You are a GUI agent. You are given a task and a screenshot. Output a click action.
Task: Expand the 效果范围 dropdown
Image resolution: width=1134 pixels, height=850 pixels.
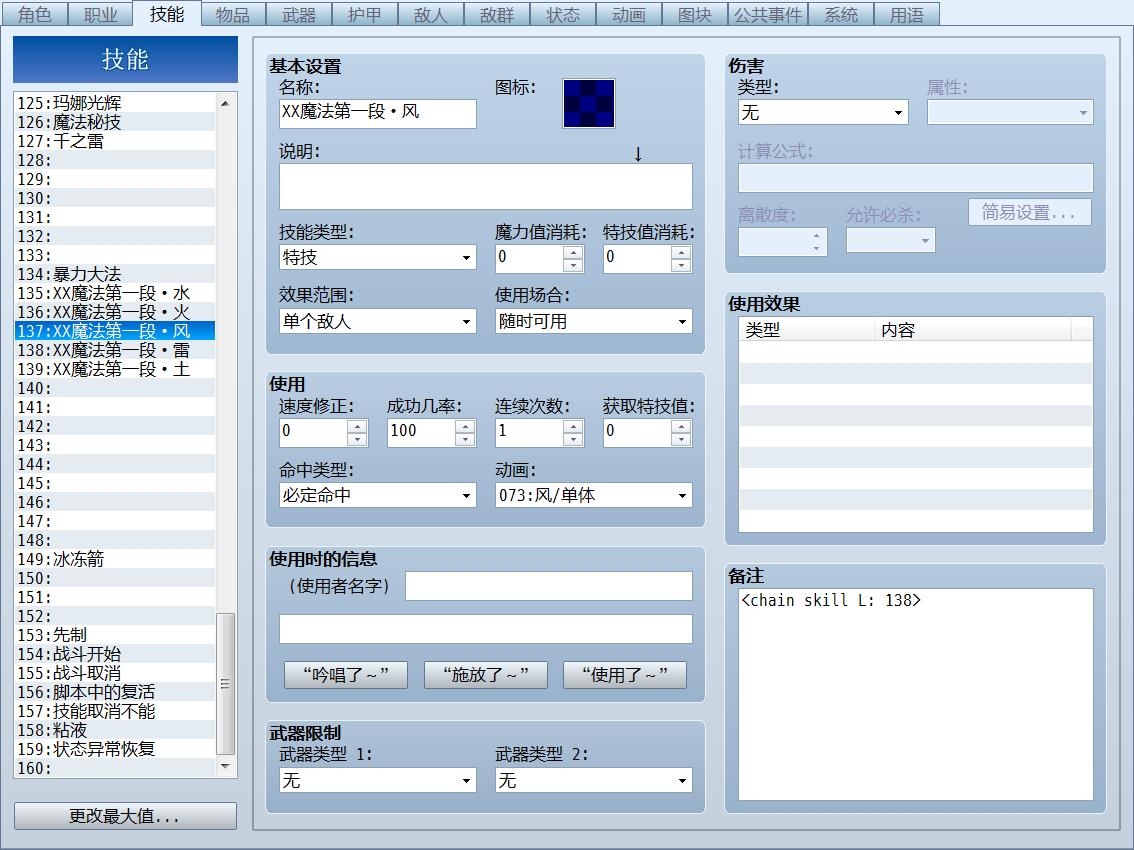(x=378, y=321)
